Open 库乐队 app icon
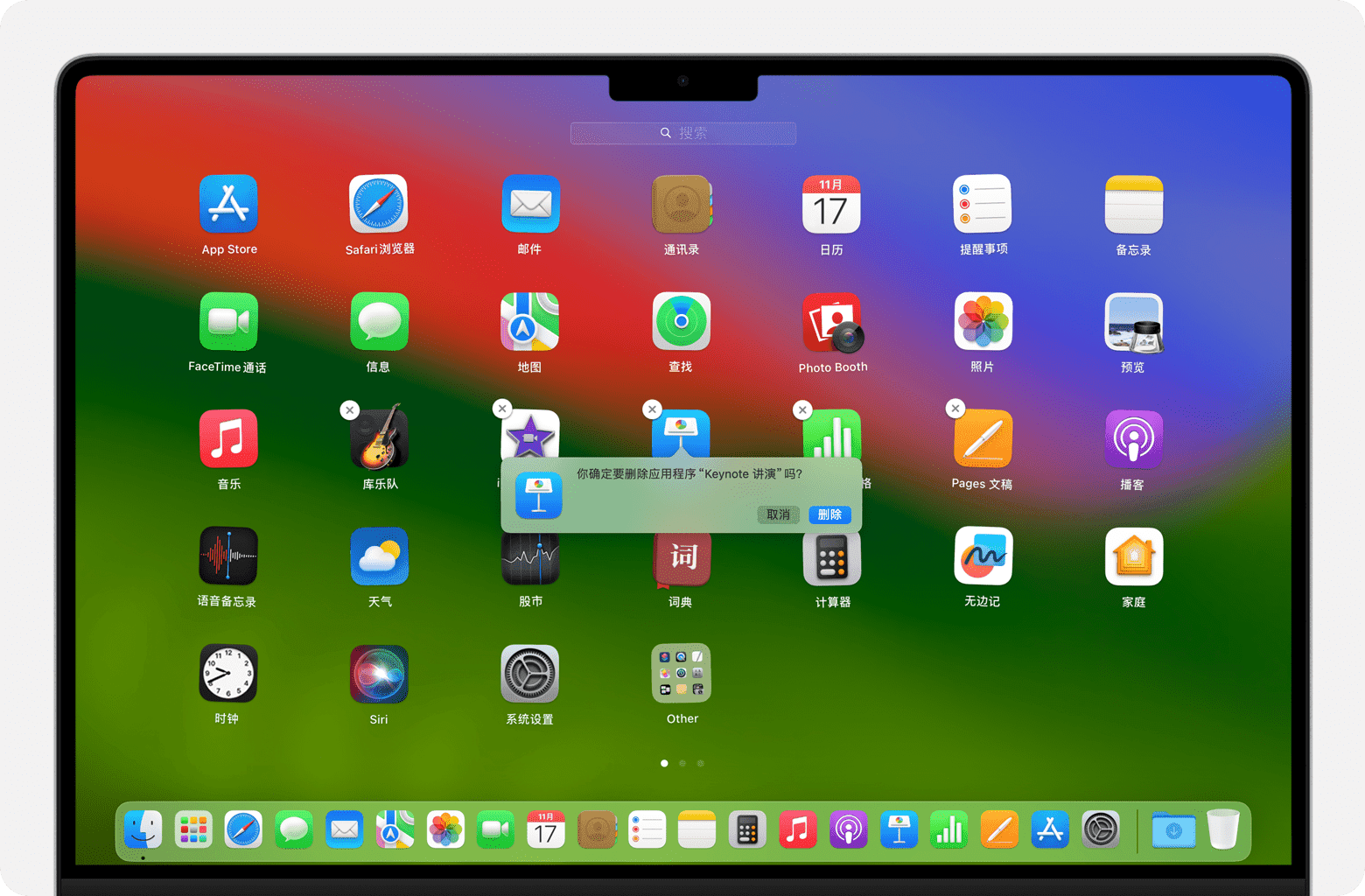This screenshot has height=896, width=1365. (379, 437)
